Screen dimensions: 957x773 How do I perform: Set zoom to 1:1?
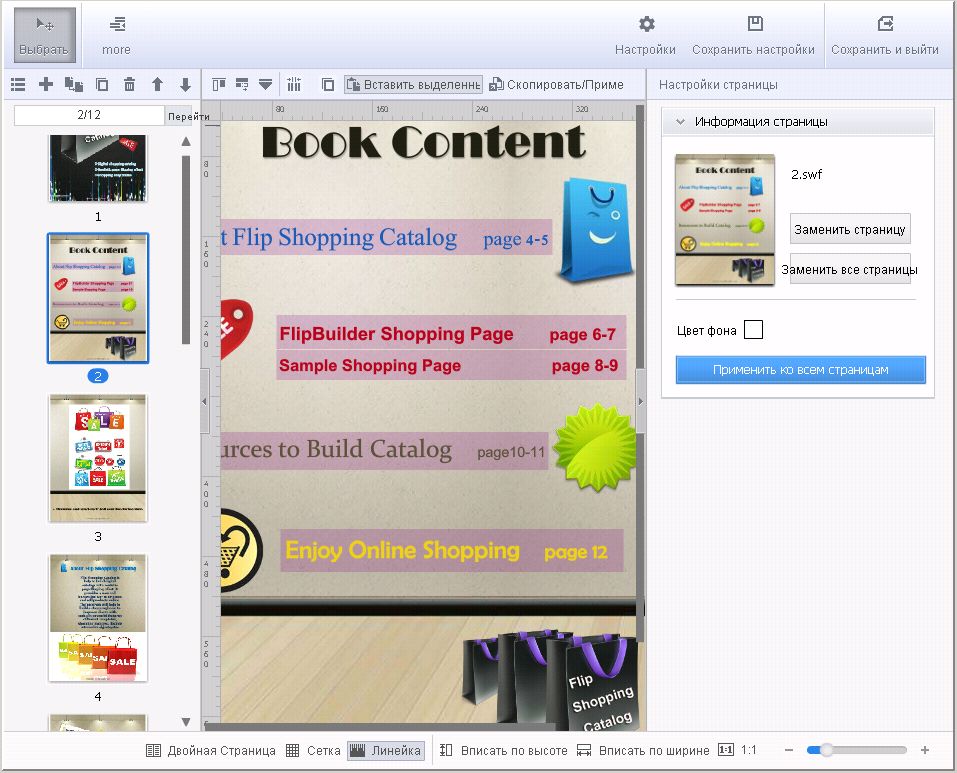(x=737, y=750)
